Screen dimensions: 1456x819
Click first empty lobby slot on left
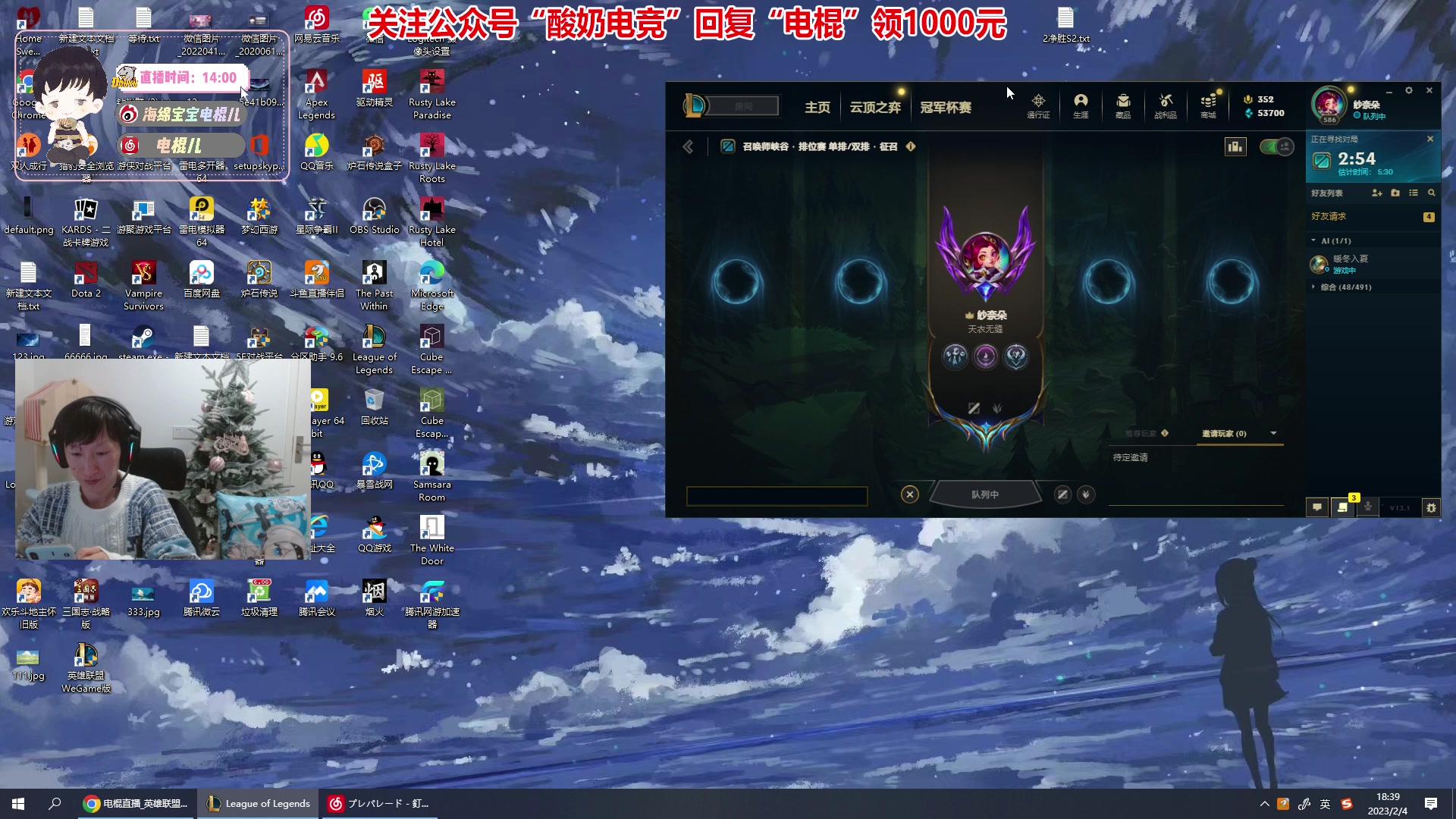pos(736,281)
